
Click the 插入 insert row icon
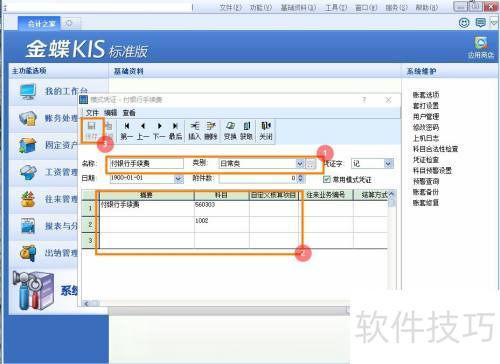194,130
